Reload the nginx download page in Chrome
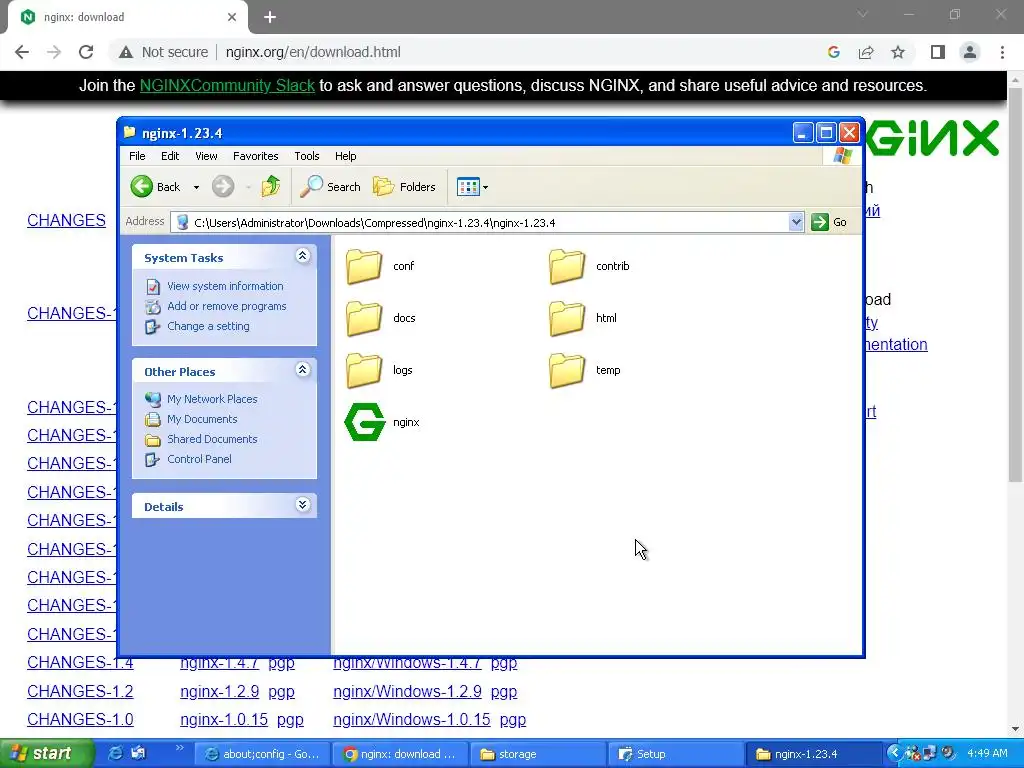 point(86,52)
